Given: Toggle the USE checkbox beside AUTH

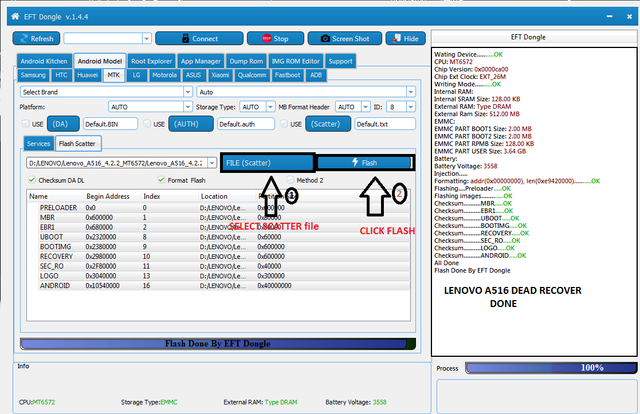Looking at the screenshot, I should (x=147, y=124).
